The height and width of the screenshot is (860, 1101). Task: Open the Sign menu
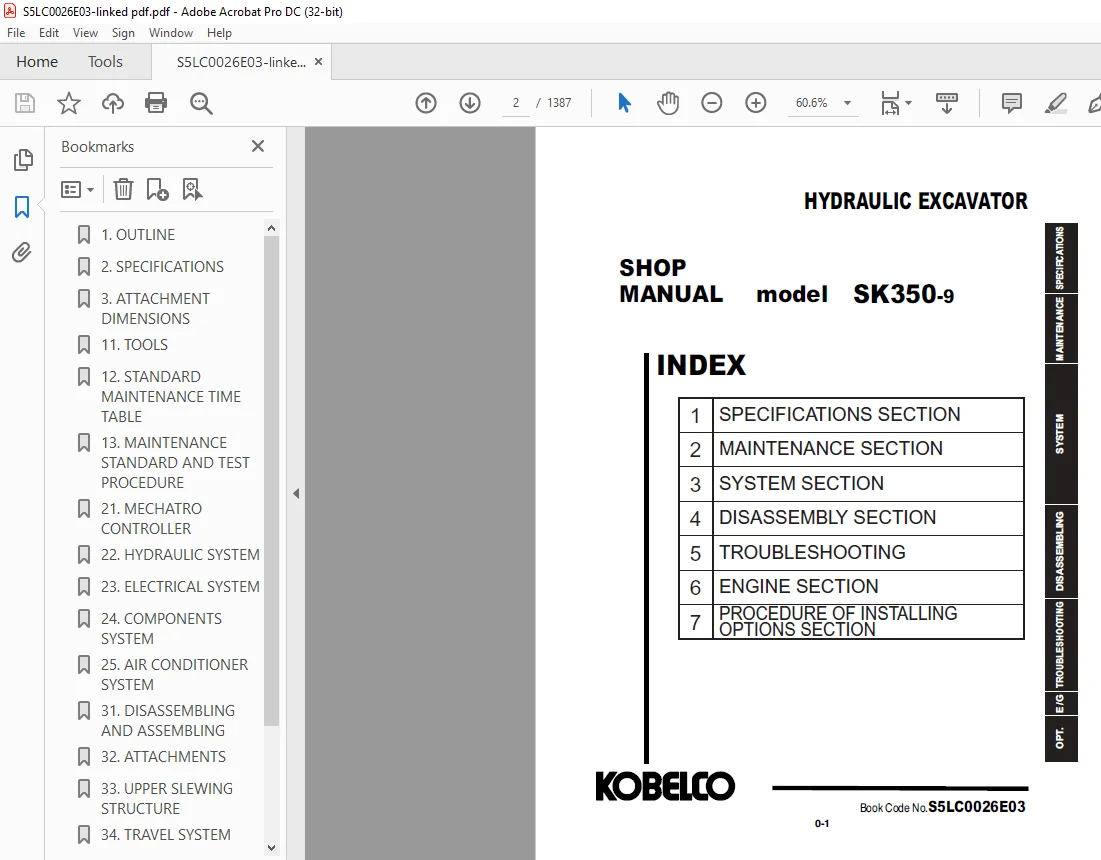click(123, 33)
